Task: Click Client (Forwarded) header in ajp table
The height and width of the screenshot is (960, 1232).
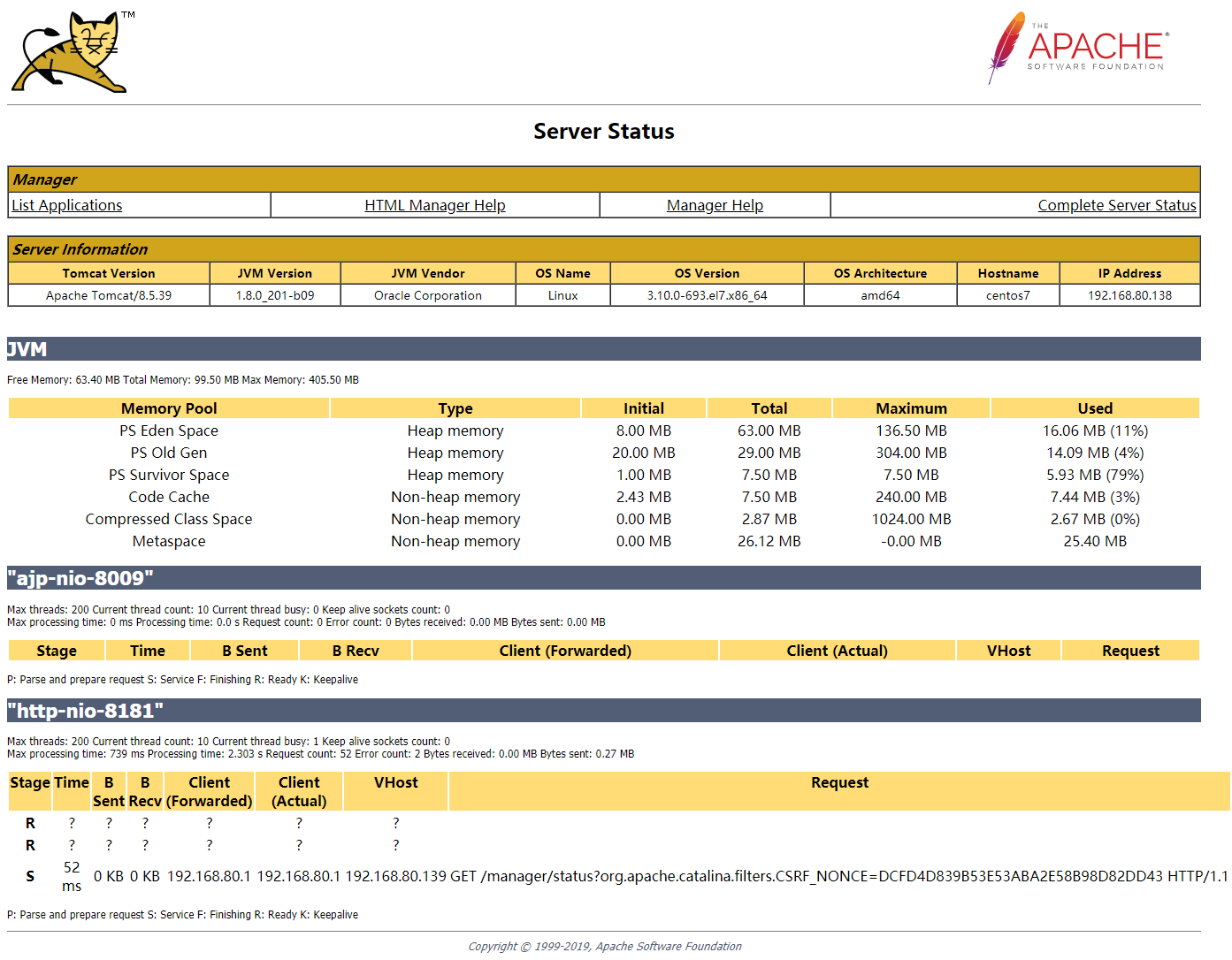Action: click(x=565, y=651)
